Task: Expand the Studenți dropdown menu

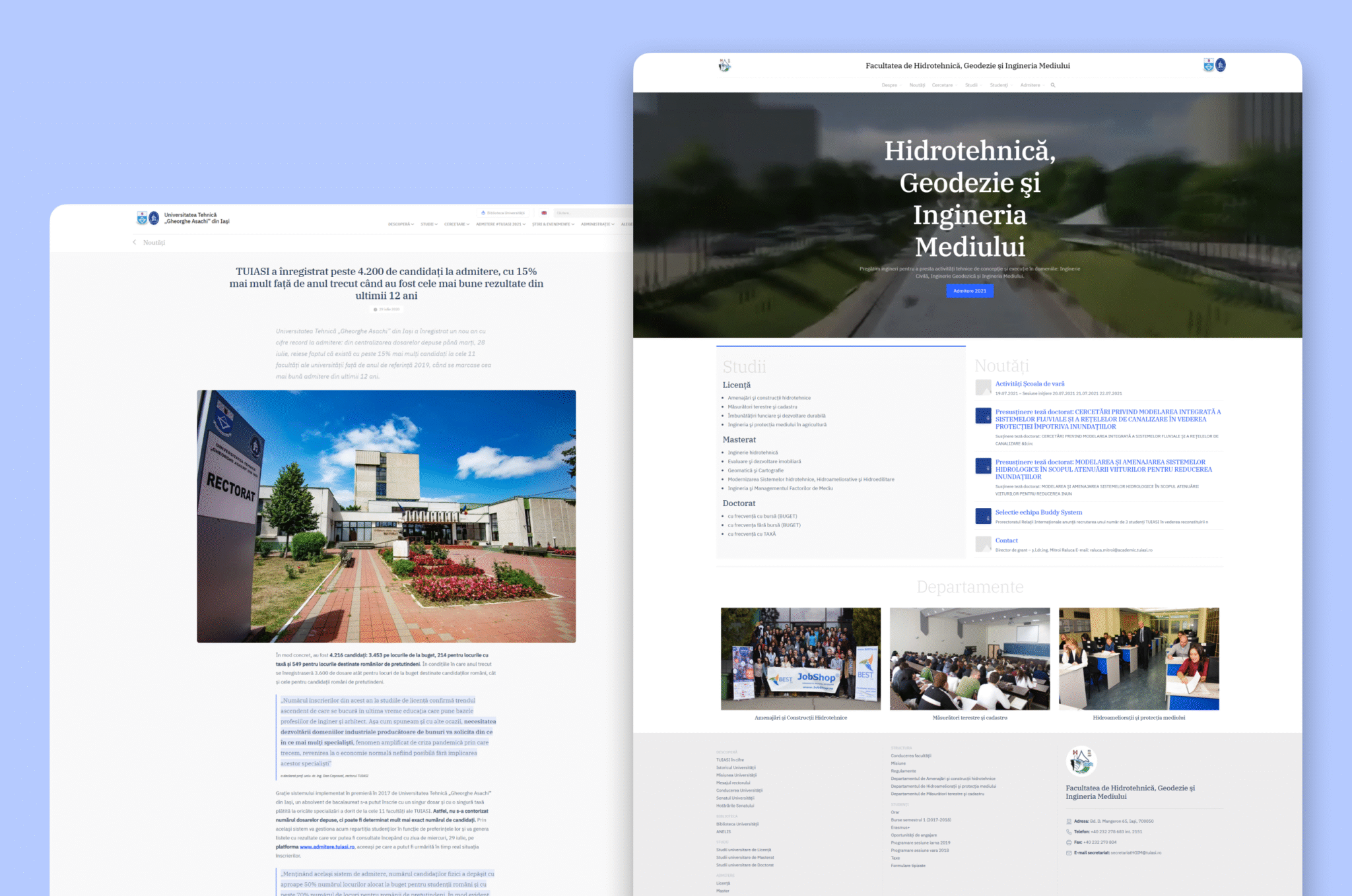Action: point(999,84)
